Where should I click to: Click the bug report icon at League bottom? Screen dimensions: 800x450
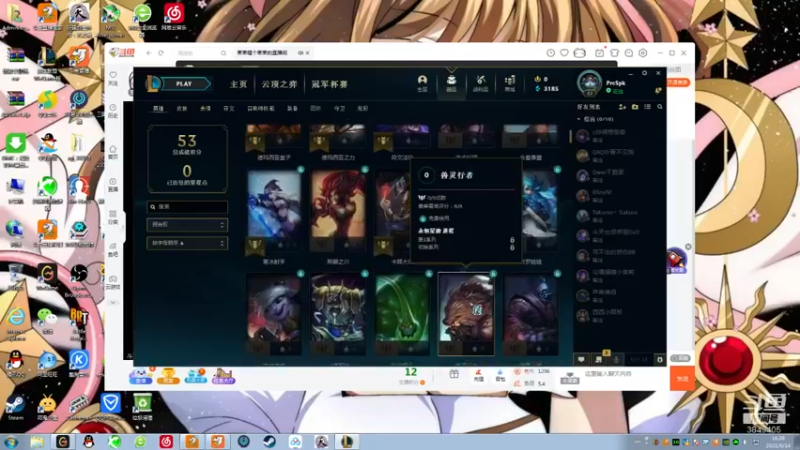[660, 360]
